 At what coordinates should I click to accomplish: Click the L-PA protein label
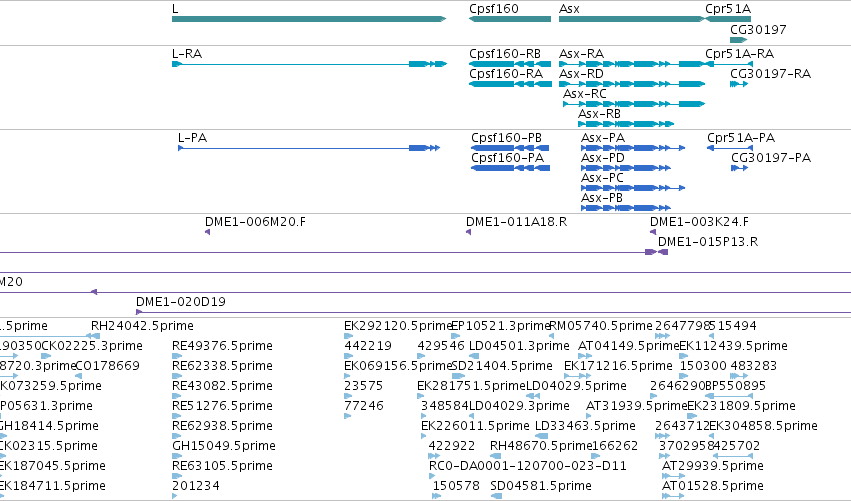(x=192, y=138)
